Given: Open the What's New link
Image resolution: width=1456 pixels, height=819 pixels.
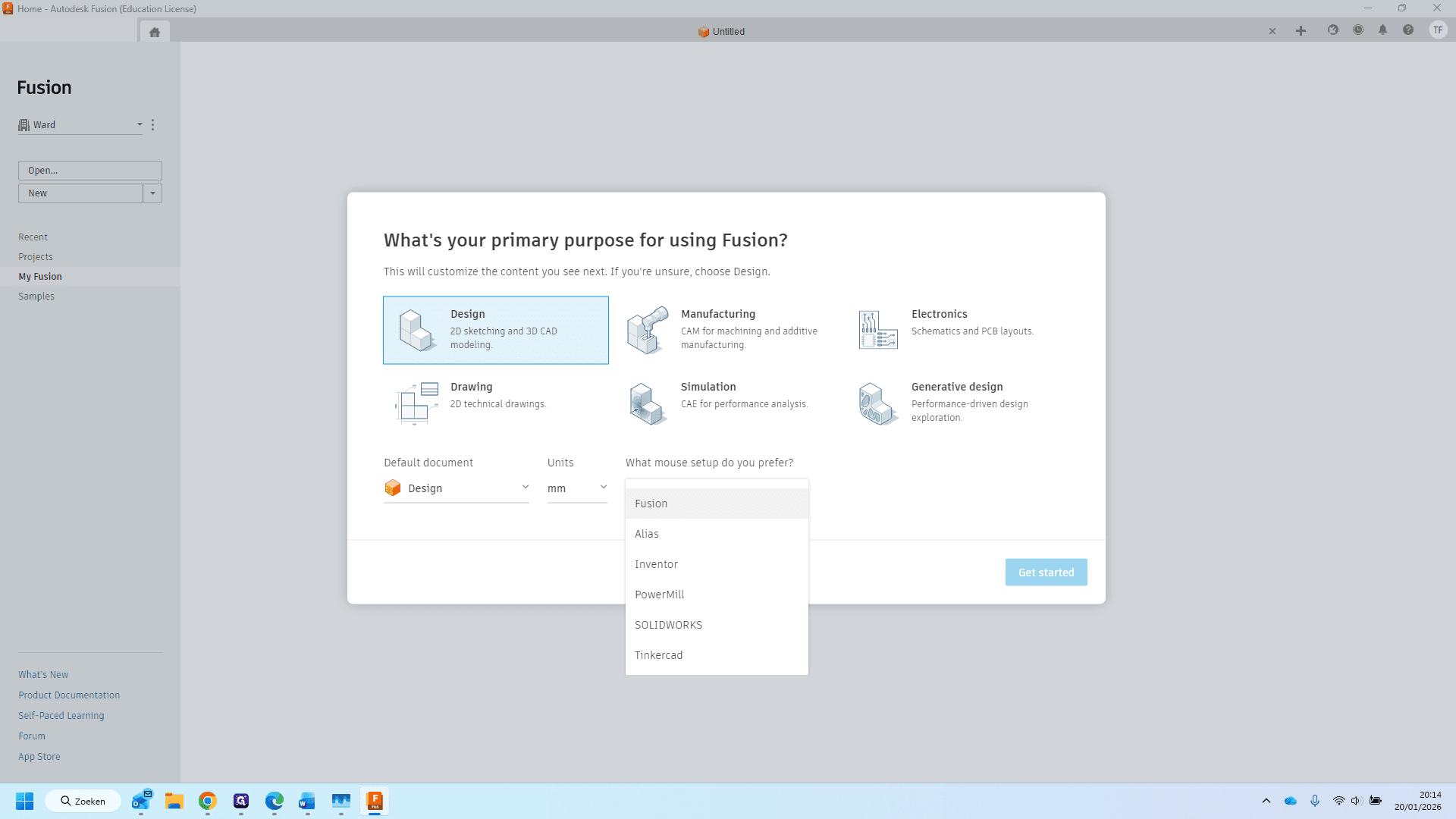Looking at the screenshot, I should coord(43,675).
